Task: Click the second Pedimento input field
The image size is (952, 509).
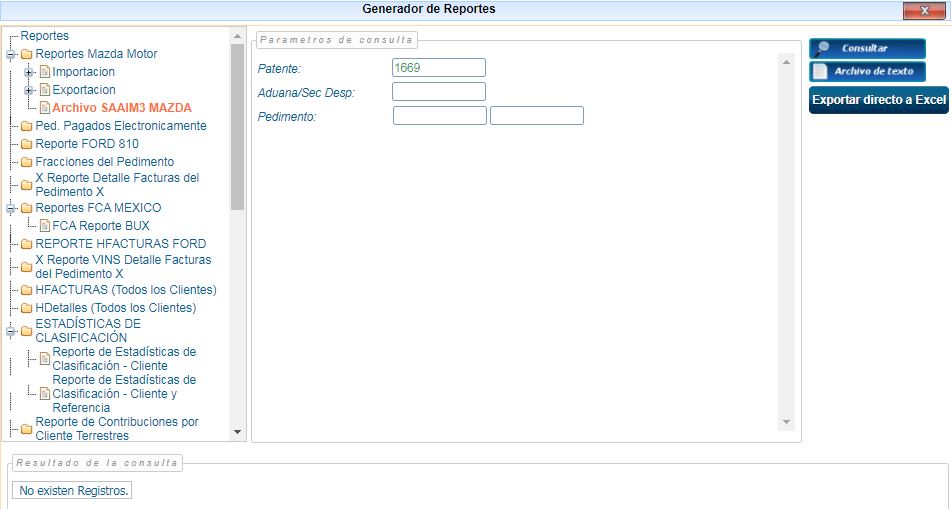Action: tap(537, 115)
